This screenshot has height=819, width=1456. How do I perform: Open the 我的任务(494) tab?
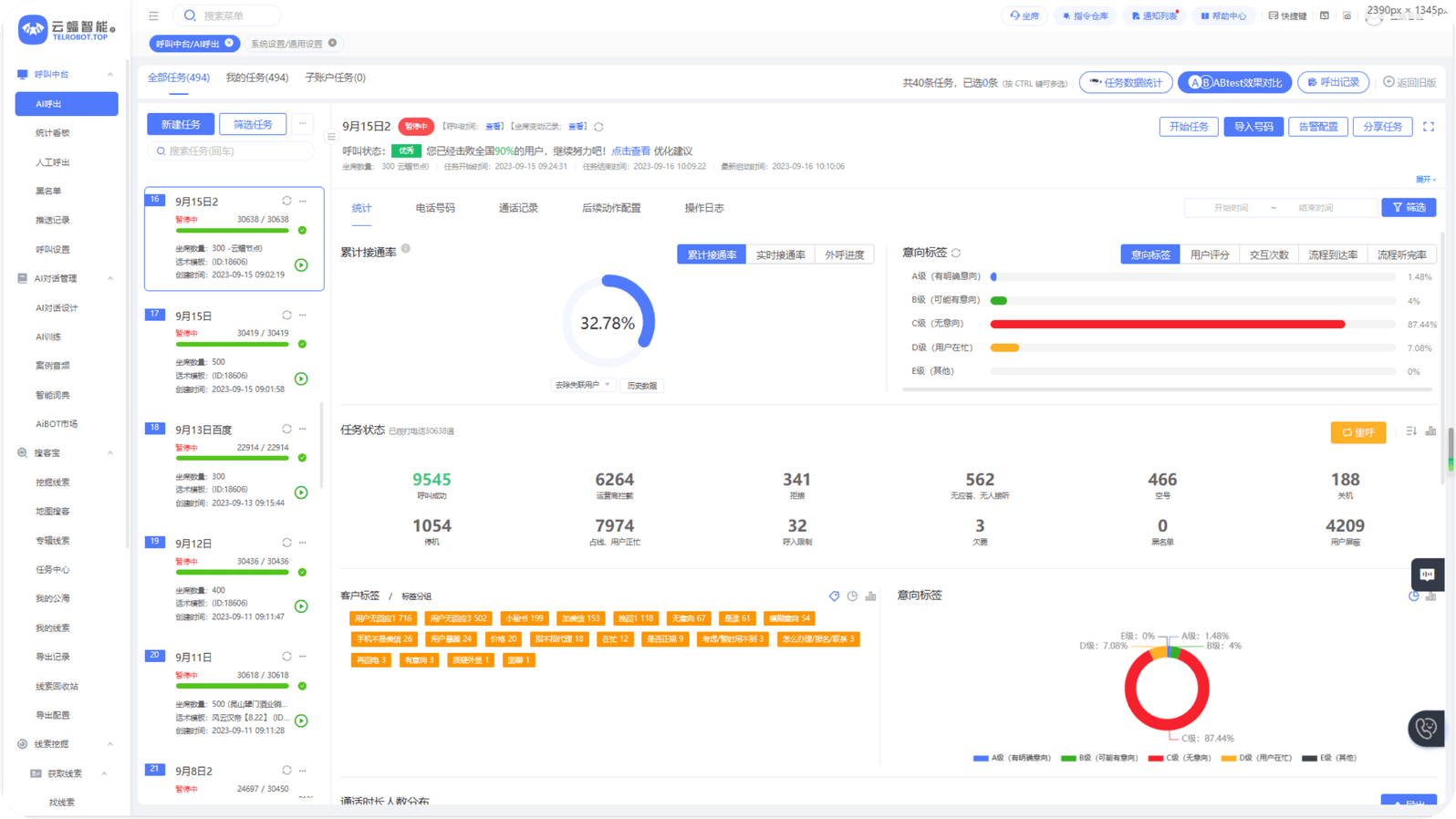tap(257, 78)
